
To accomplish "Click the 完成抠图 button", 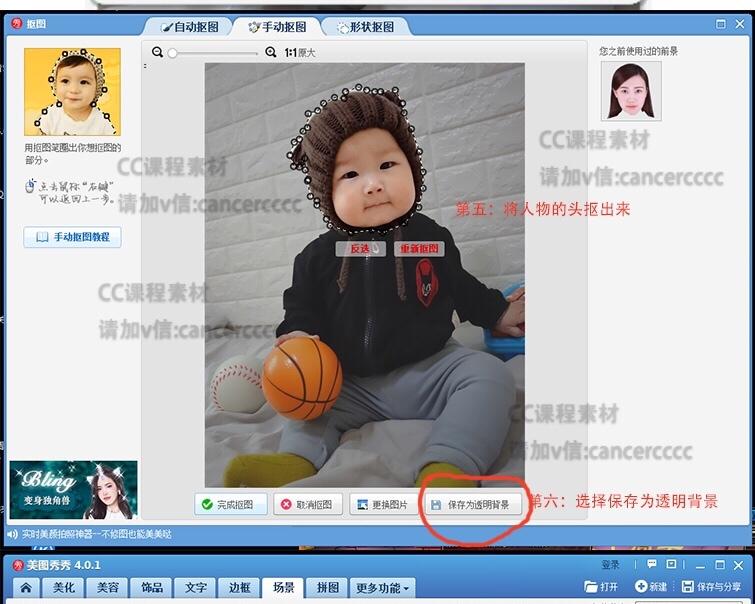I will (x=231, y=504).
